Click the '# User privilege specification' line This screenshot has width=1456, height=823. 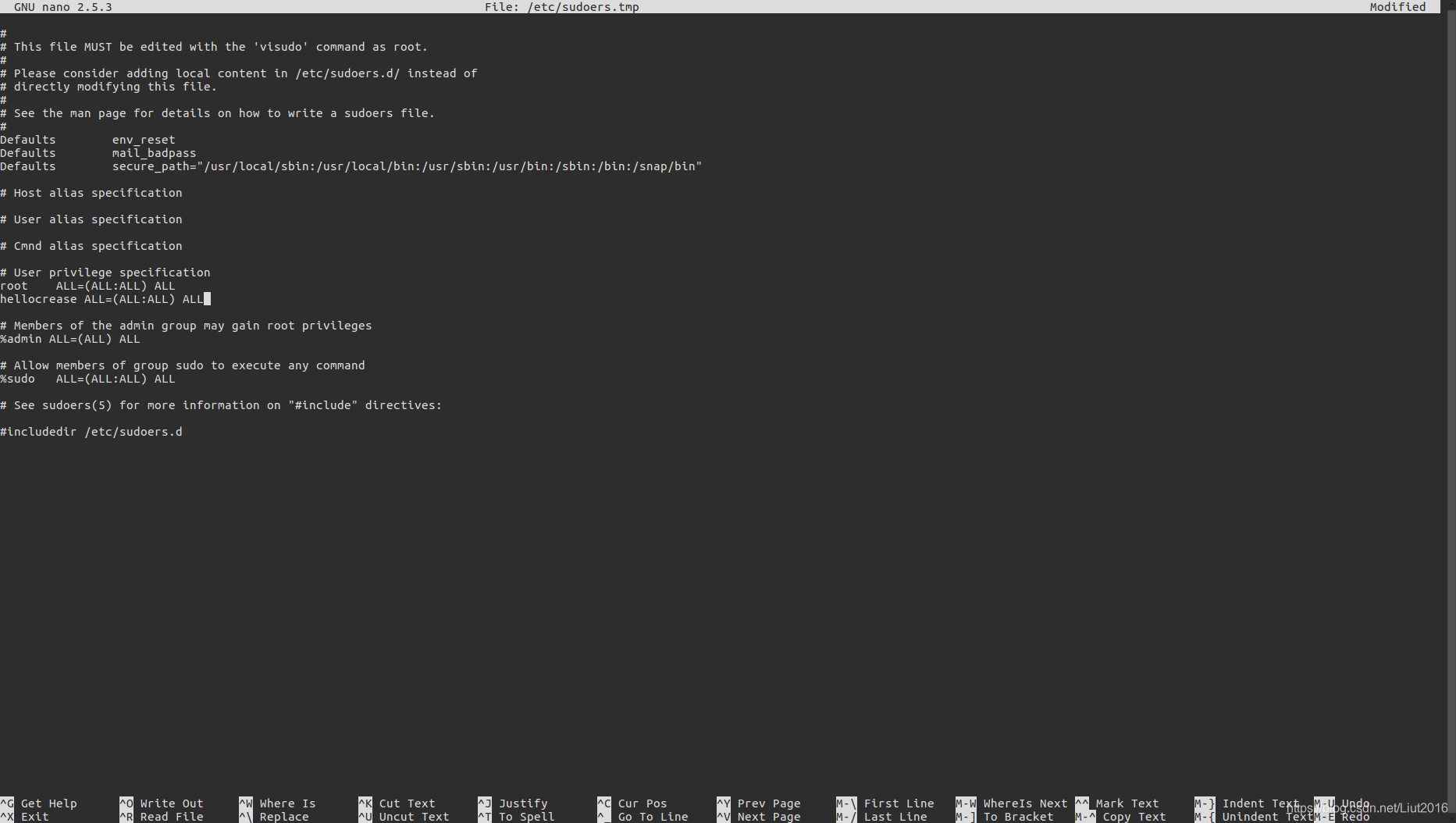[x=105, y=273]
